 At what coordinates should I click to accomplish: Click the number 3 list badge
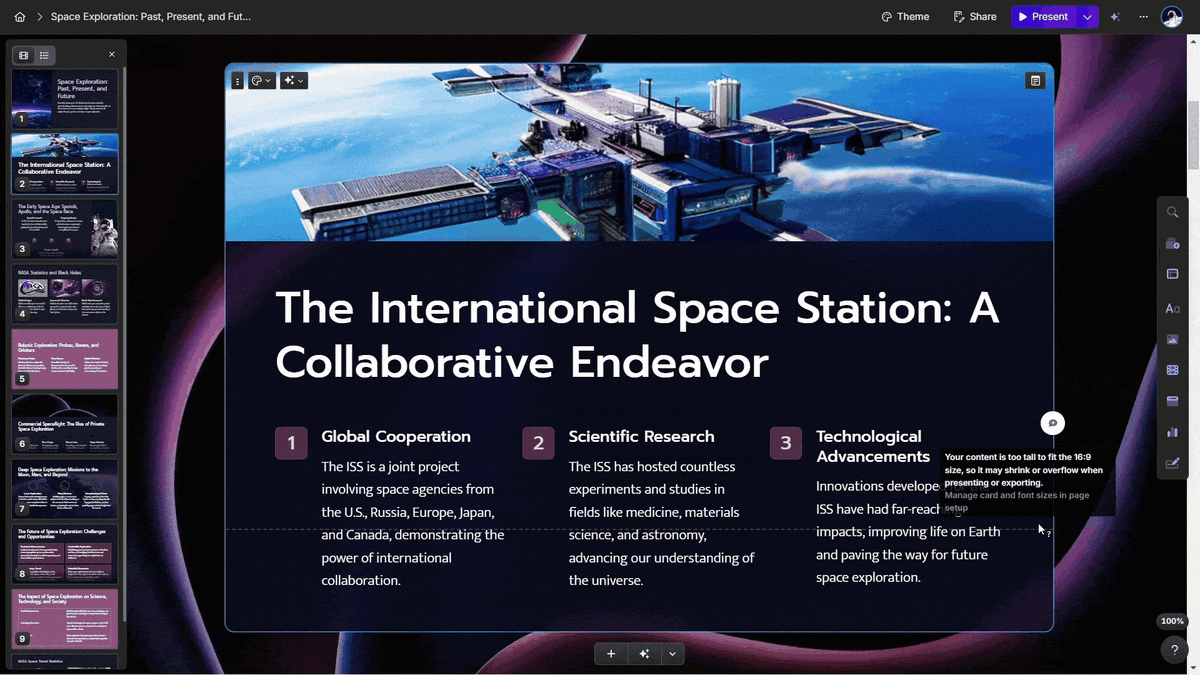(x=786, y=443)
